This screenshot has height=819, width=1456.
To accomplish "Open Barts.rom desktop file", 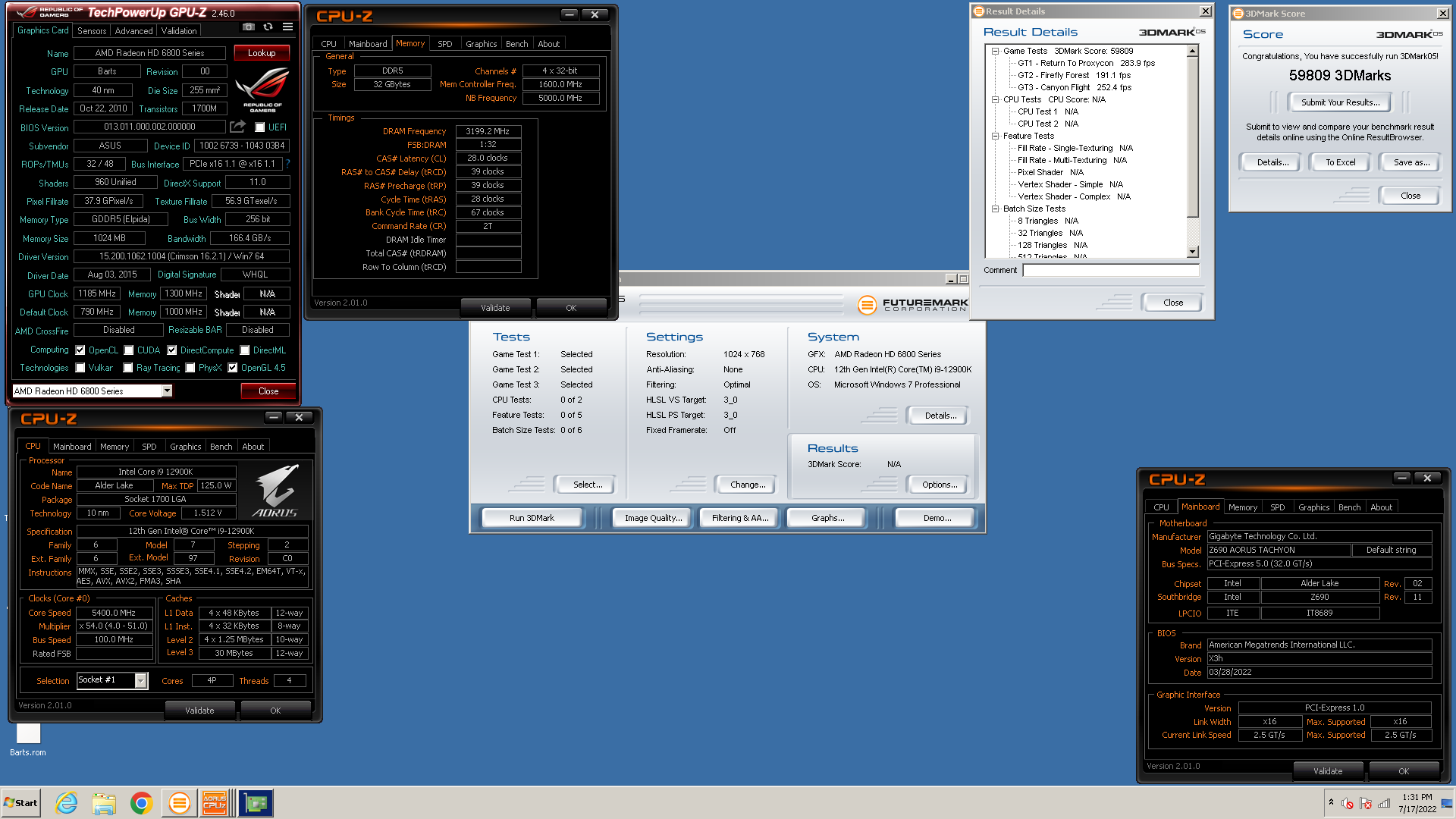I will [28, 739].
